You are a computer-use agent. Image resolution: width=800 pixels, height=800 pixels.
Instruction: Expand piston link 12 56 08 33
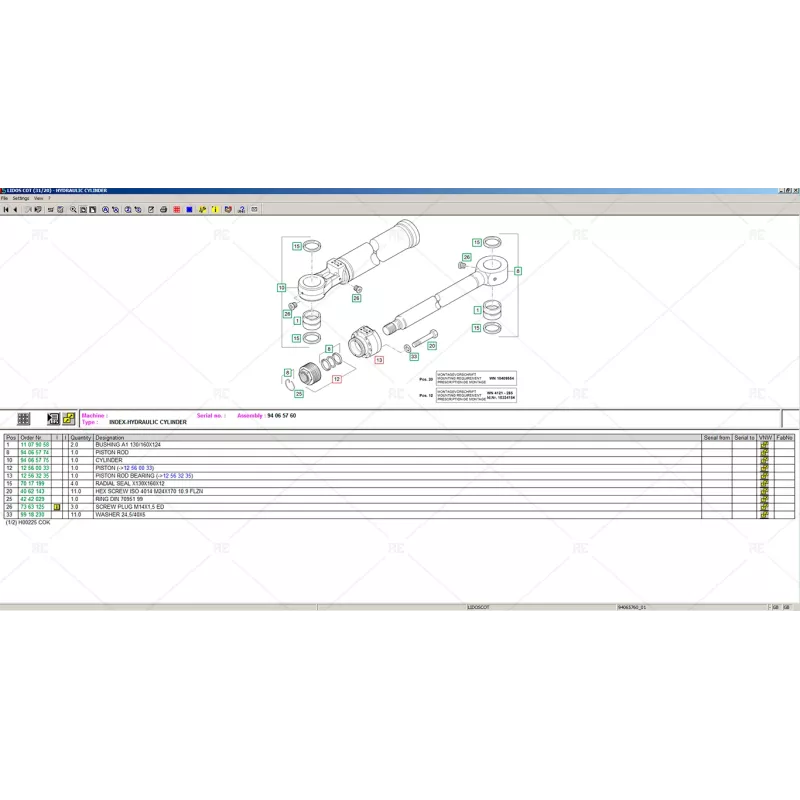(x=138, y=467)
